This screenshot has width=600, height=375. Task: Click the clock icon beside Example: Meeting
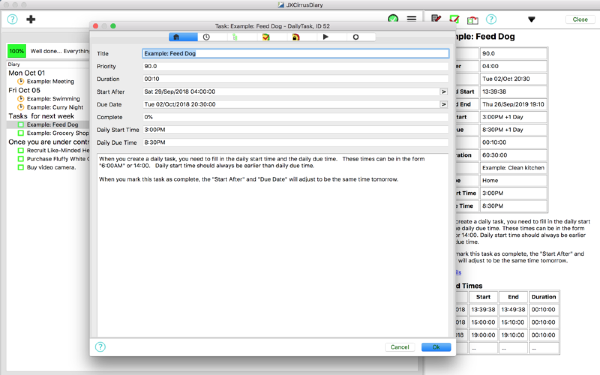tap(21, 81)
